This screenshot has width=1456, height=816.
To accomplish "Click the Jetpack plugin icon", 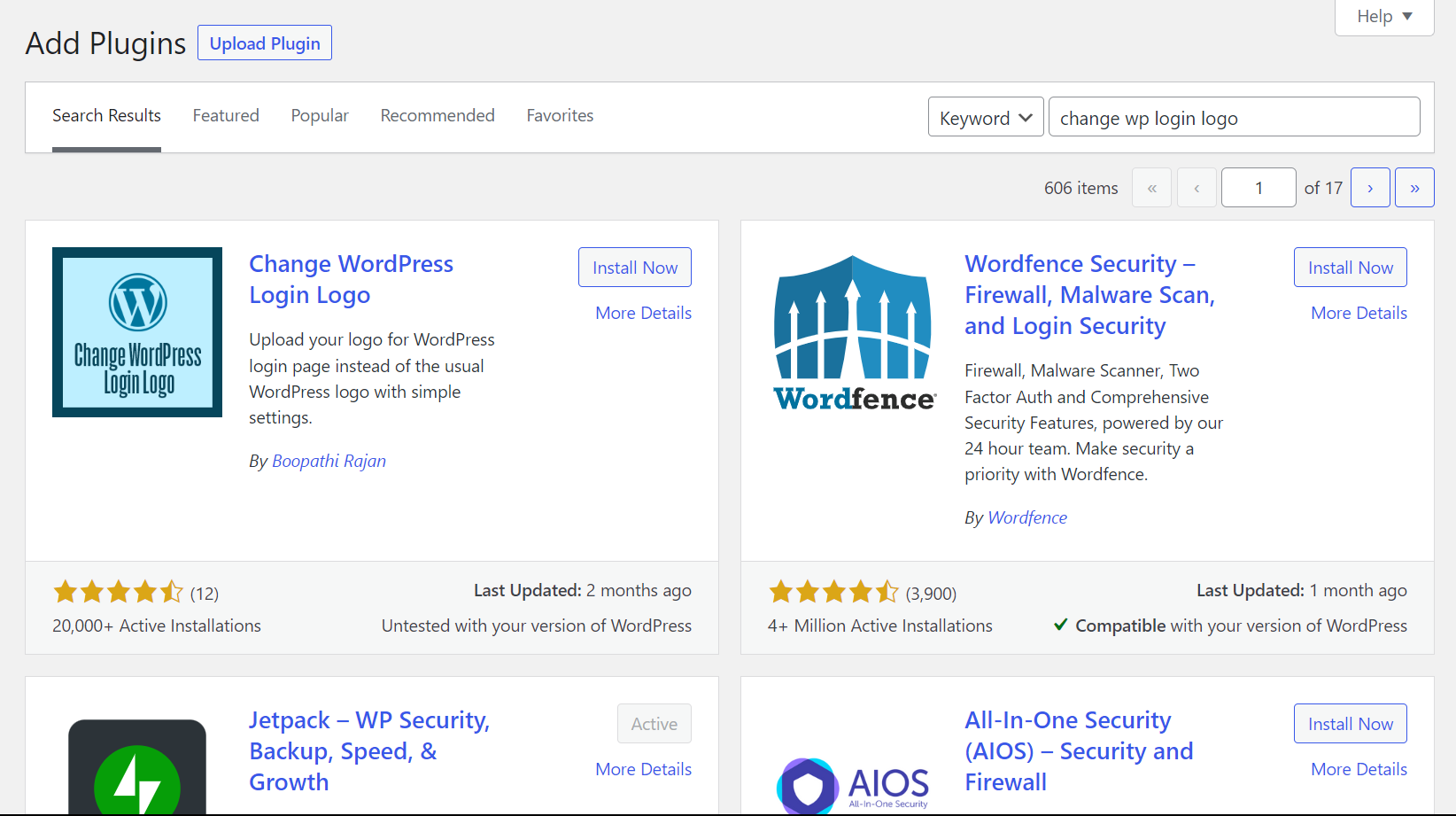I will coord(137,768).
